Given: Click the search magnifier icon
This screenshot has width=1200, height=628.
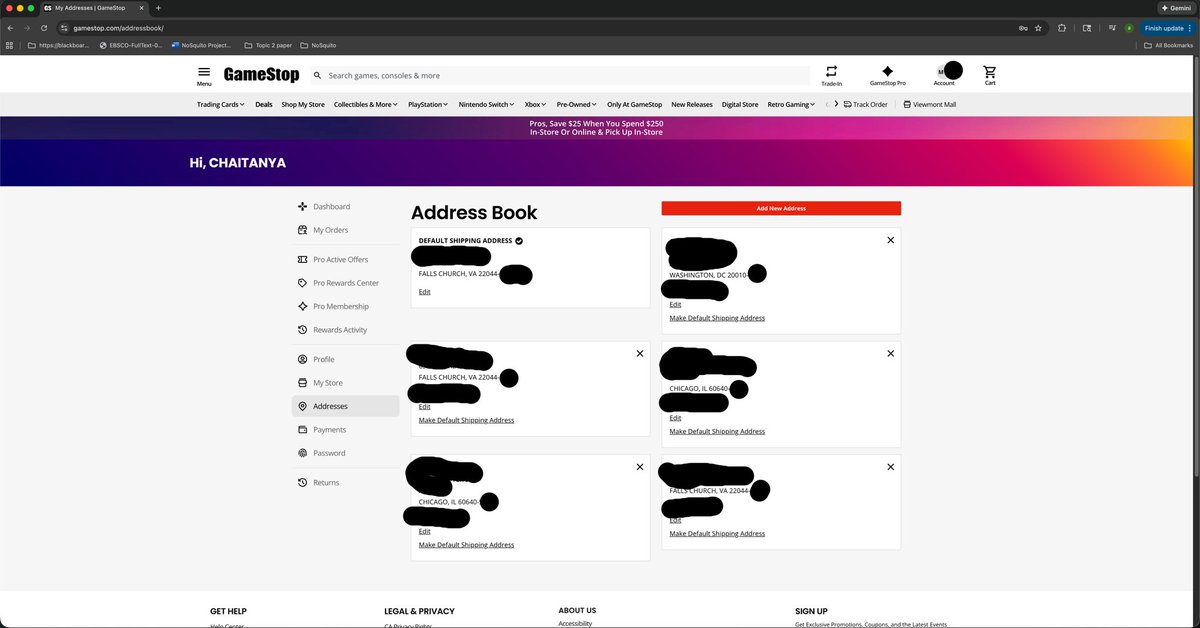Looking at the screenshot, I should [317, 75].
